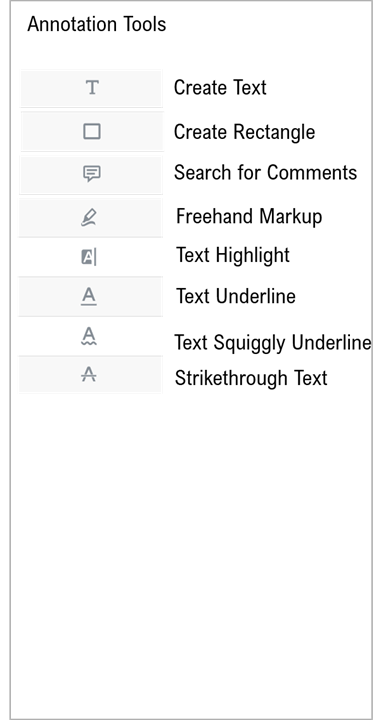This screenshot has width=374, height=720.
Task: Click the Strikethrough Text crossed-A icon
Action: pos(89,375)
